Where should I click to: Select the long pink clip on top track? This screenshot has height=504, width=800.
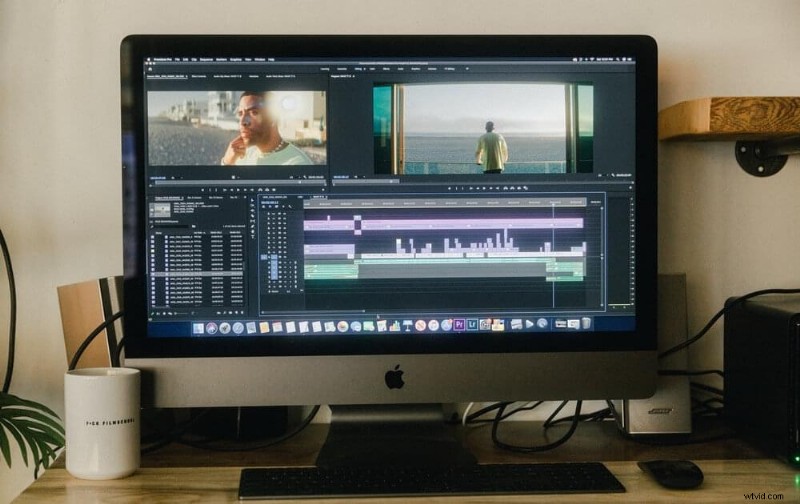click(x=472, y=223)
